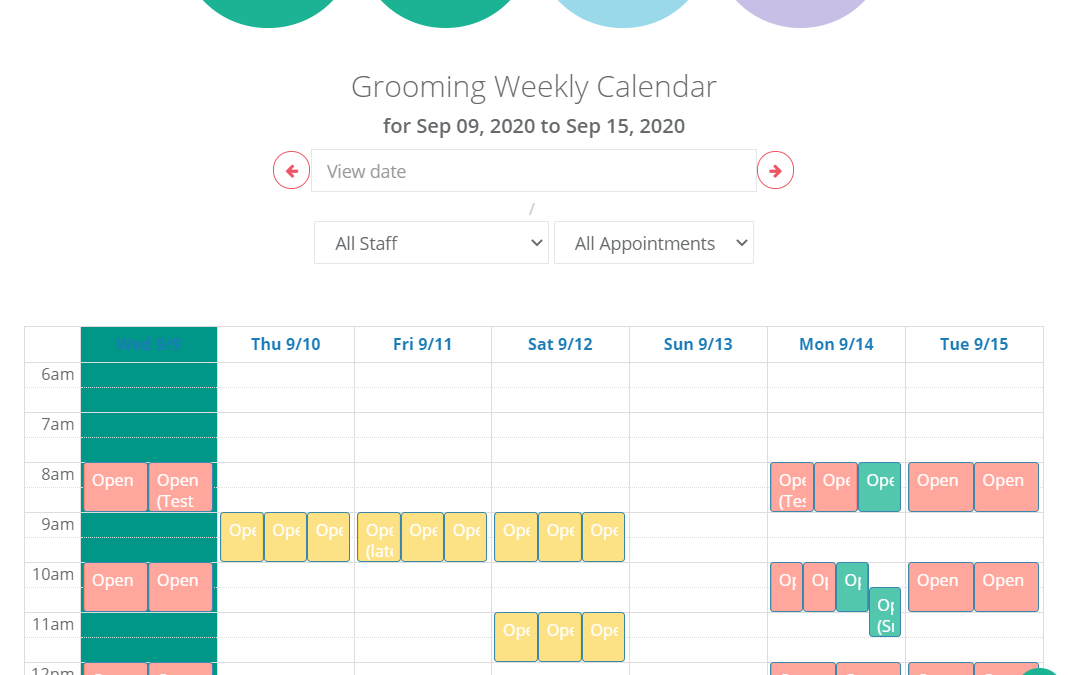Select second Open slot on Tuesday 8am
Screen dimensions: 1068x675
pos(1006,487)
